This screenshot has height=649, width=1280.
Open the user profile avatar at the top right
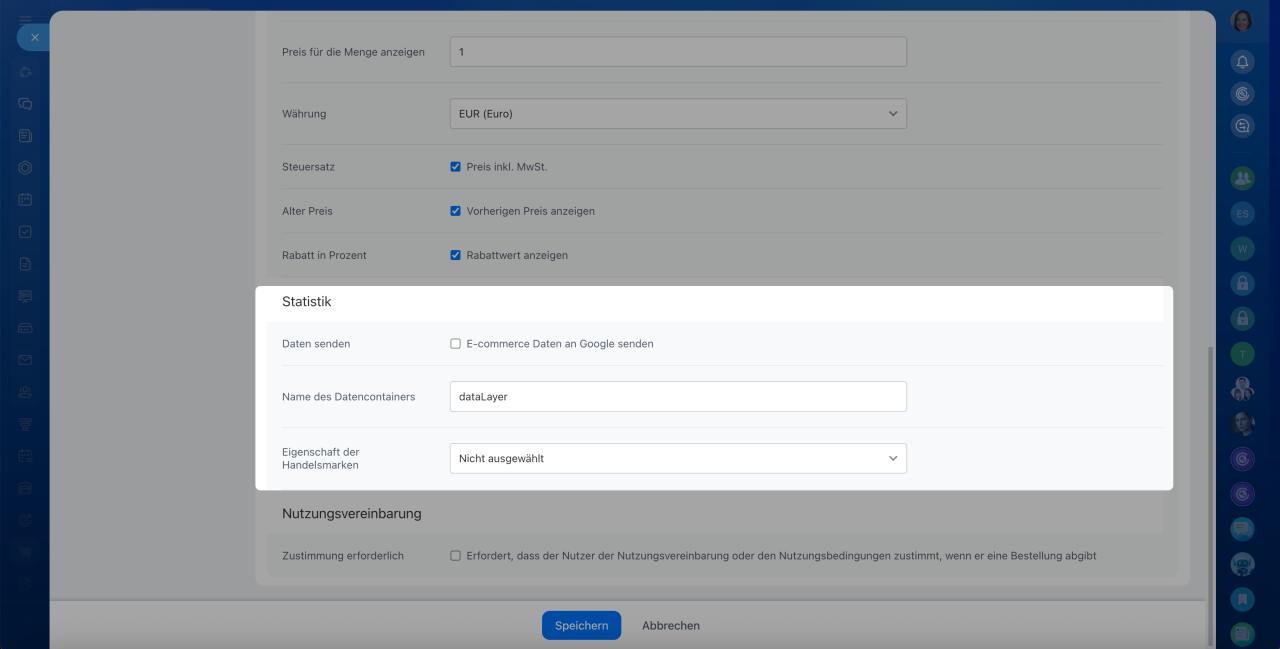point(1242,20)
